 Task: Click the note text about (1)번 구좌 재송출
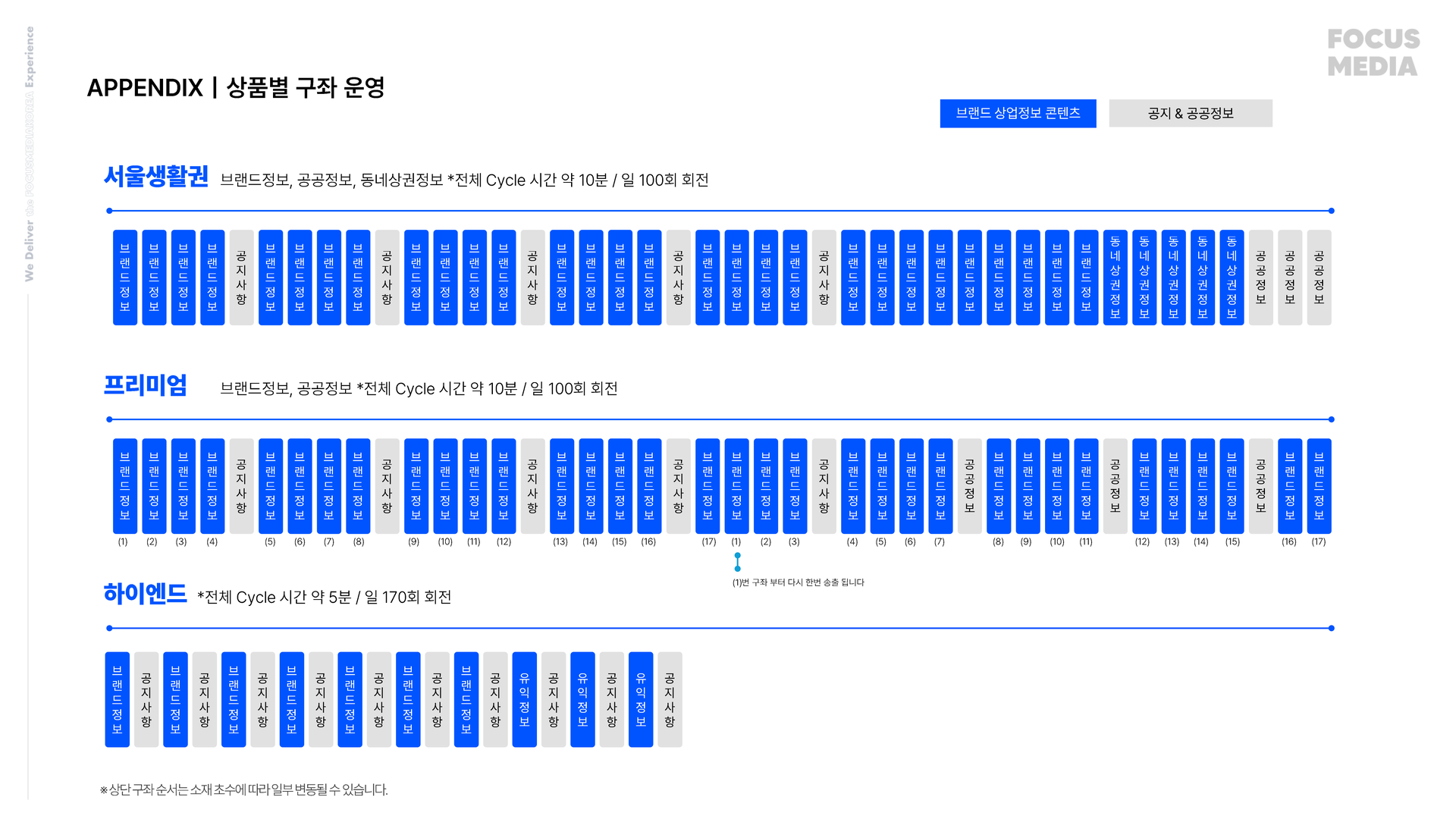tap(798, 582)
